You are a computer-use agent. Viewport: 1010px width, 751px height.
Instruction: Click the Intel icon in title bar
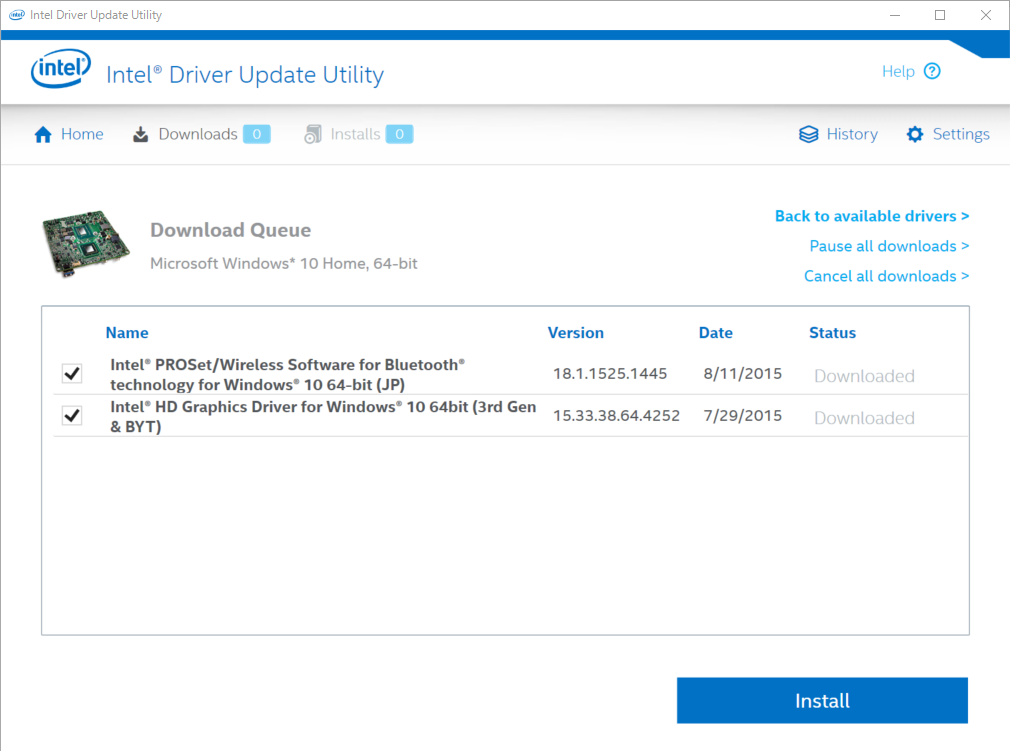point(17,15)
